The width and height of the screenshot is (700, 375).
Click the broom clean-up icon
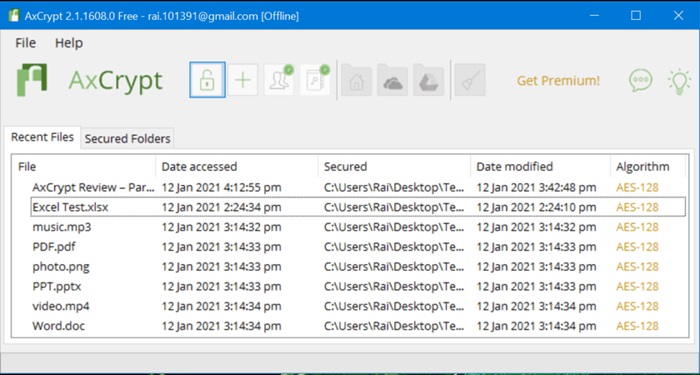pyautogui.click(x=470, y=81)
